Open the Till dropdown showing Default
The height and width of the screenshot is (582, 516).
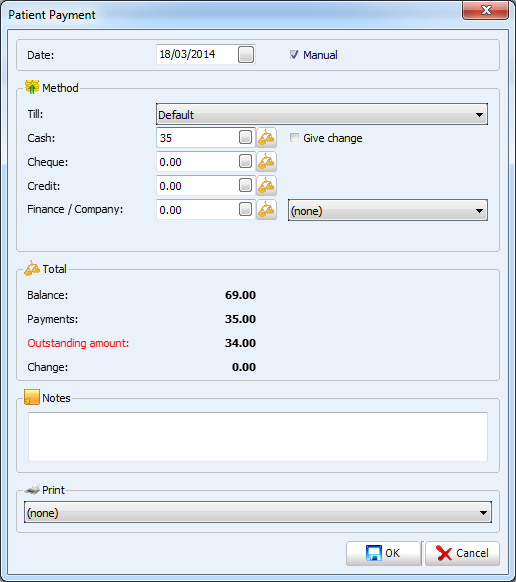(322, 114)
